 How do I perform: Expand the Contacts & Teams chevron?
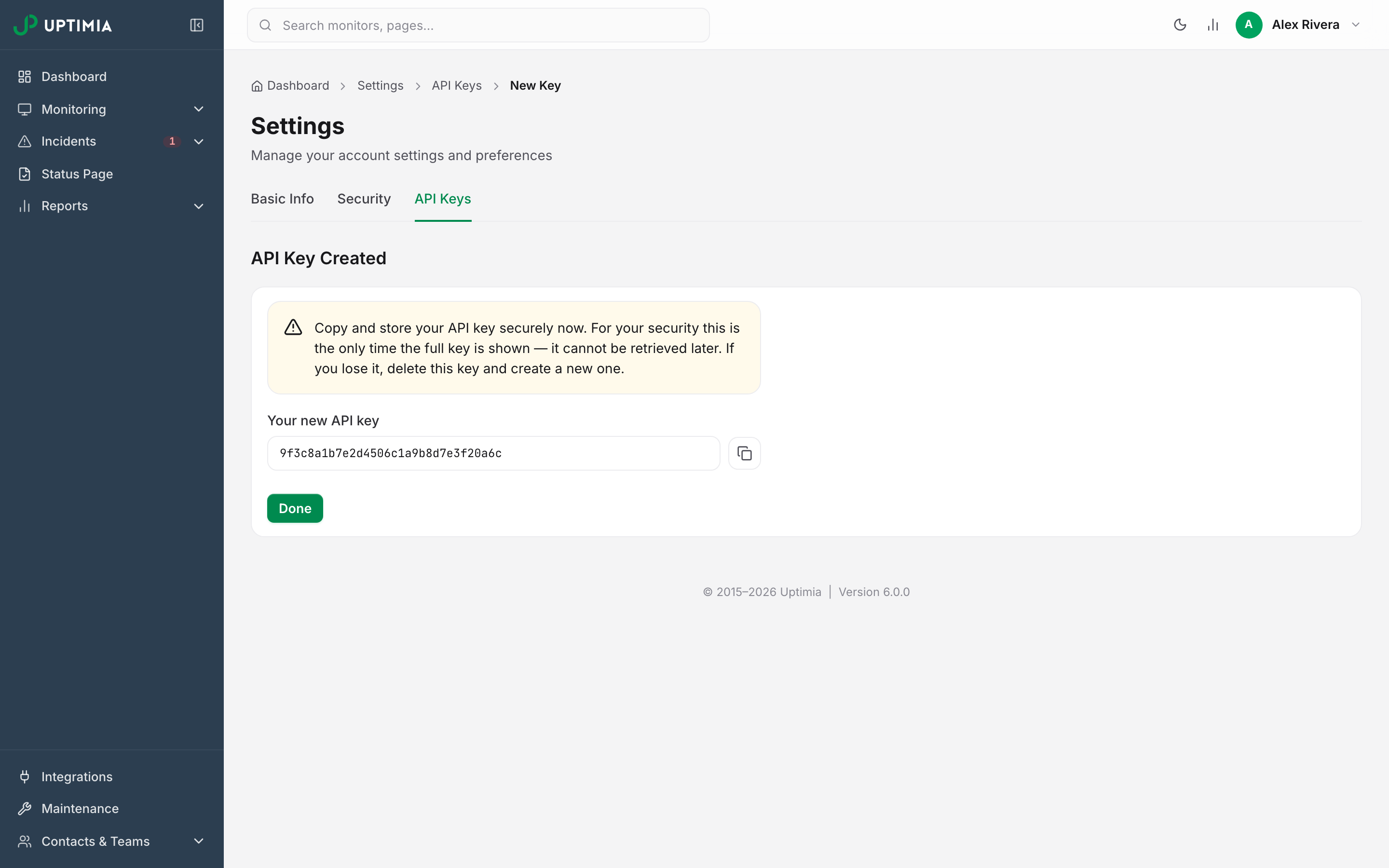[199, 841]
